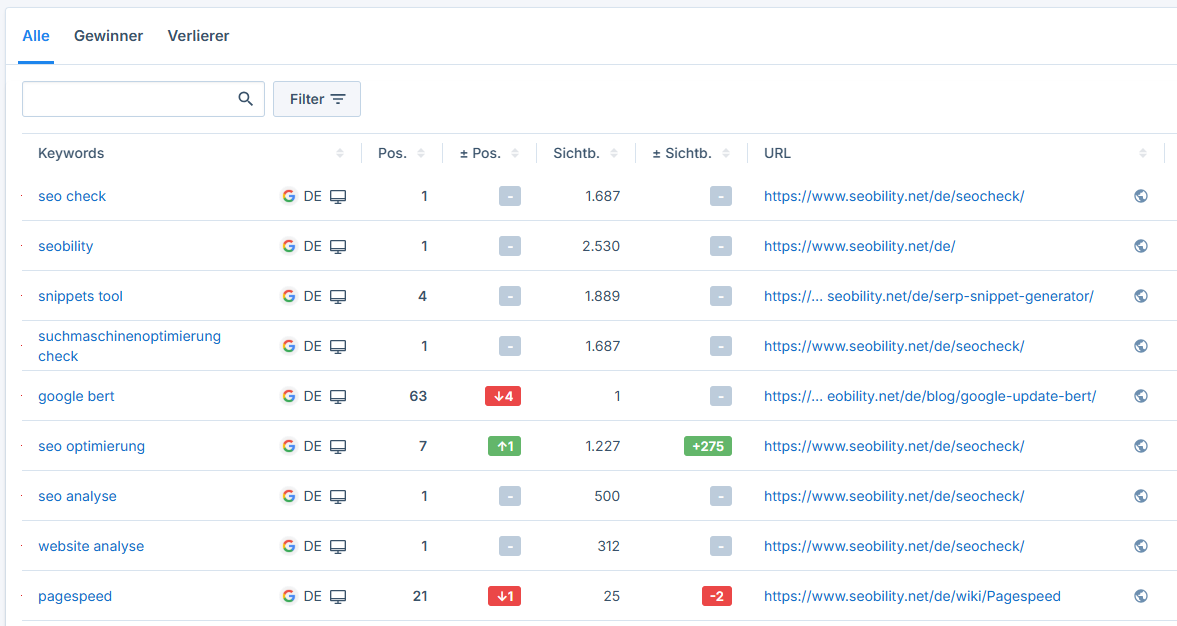Click visibility value 312
This screenshot has height=626, width=1177.
(x=609, y=546)
